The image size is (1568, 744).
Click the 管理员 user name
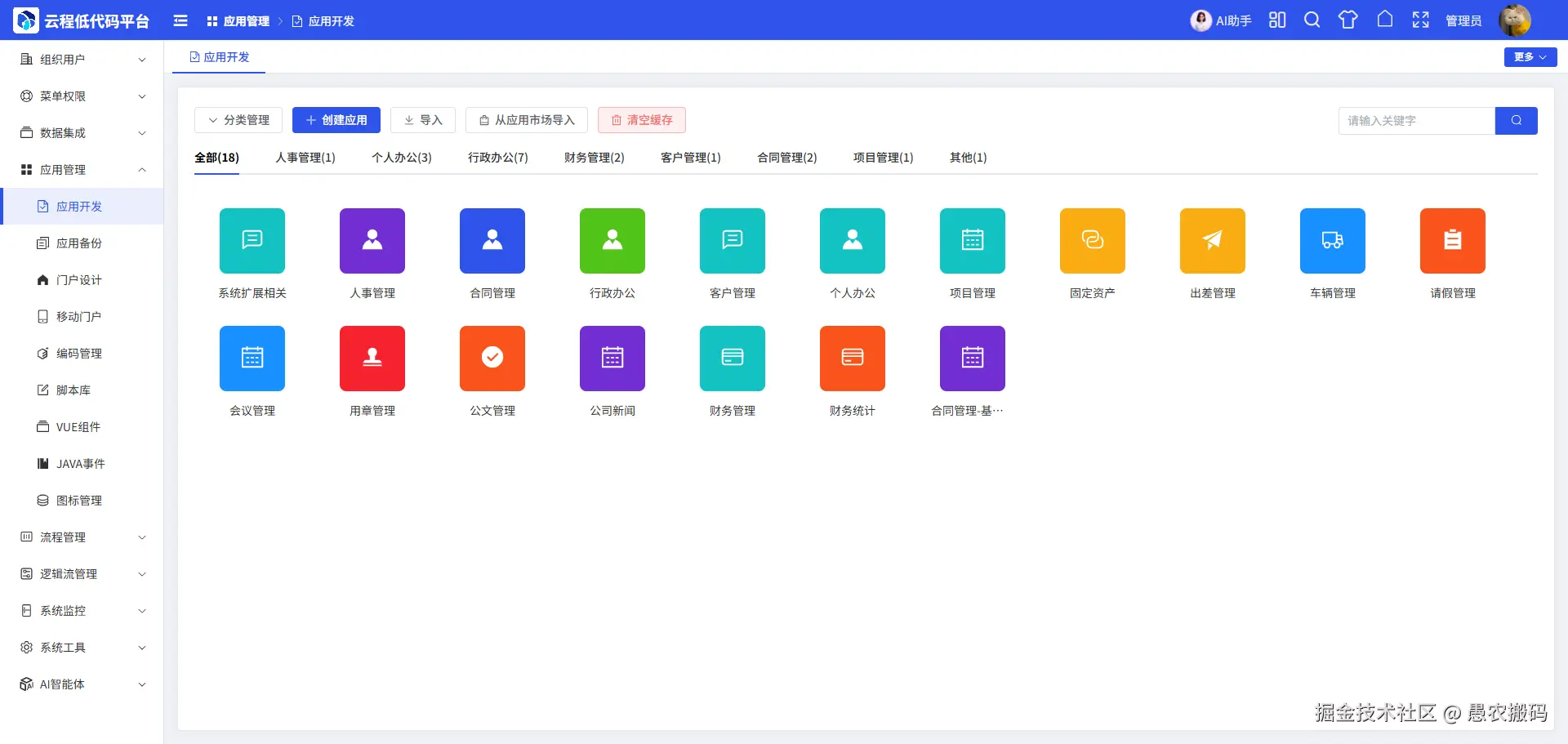point(1463,21)
